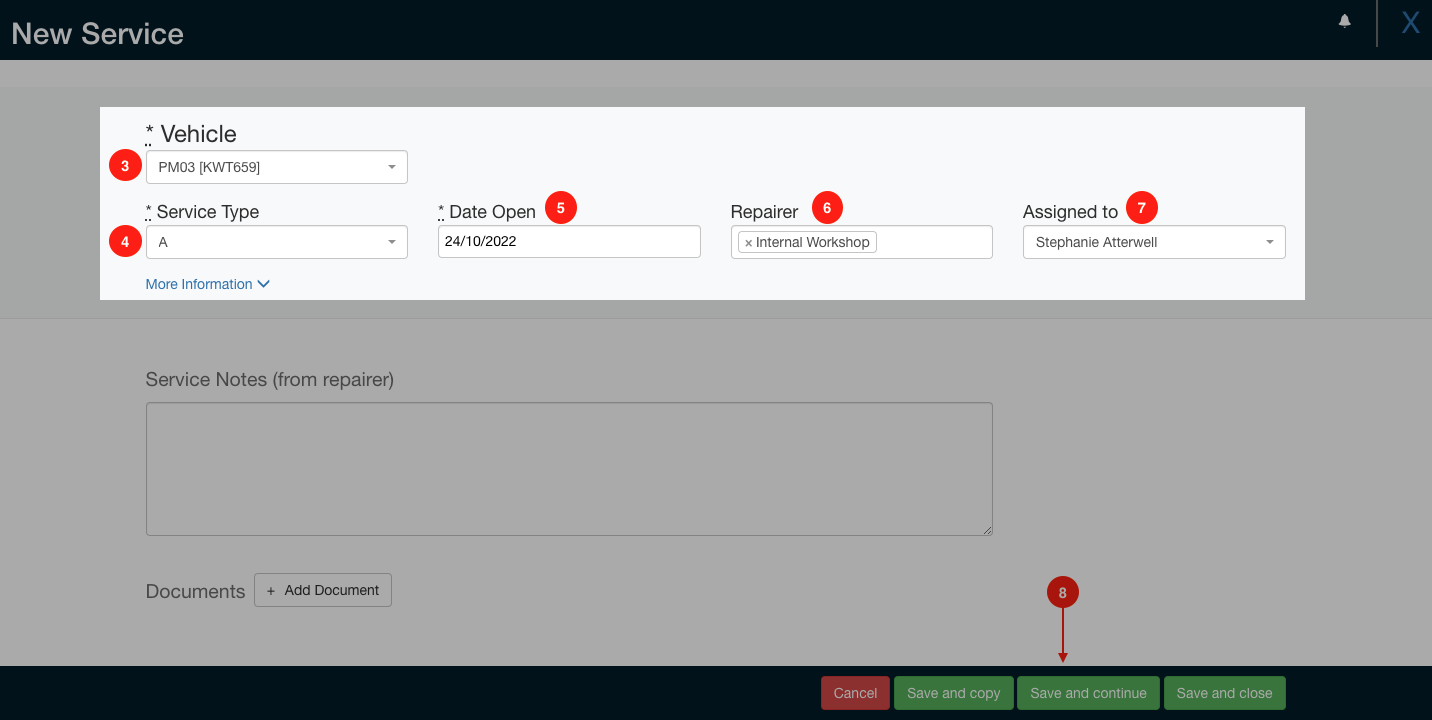Click Save and continue
The image size is (1432, 720).
tap(1088, 693)
